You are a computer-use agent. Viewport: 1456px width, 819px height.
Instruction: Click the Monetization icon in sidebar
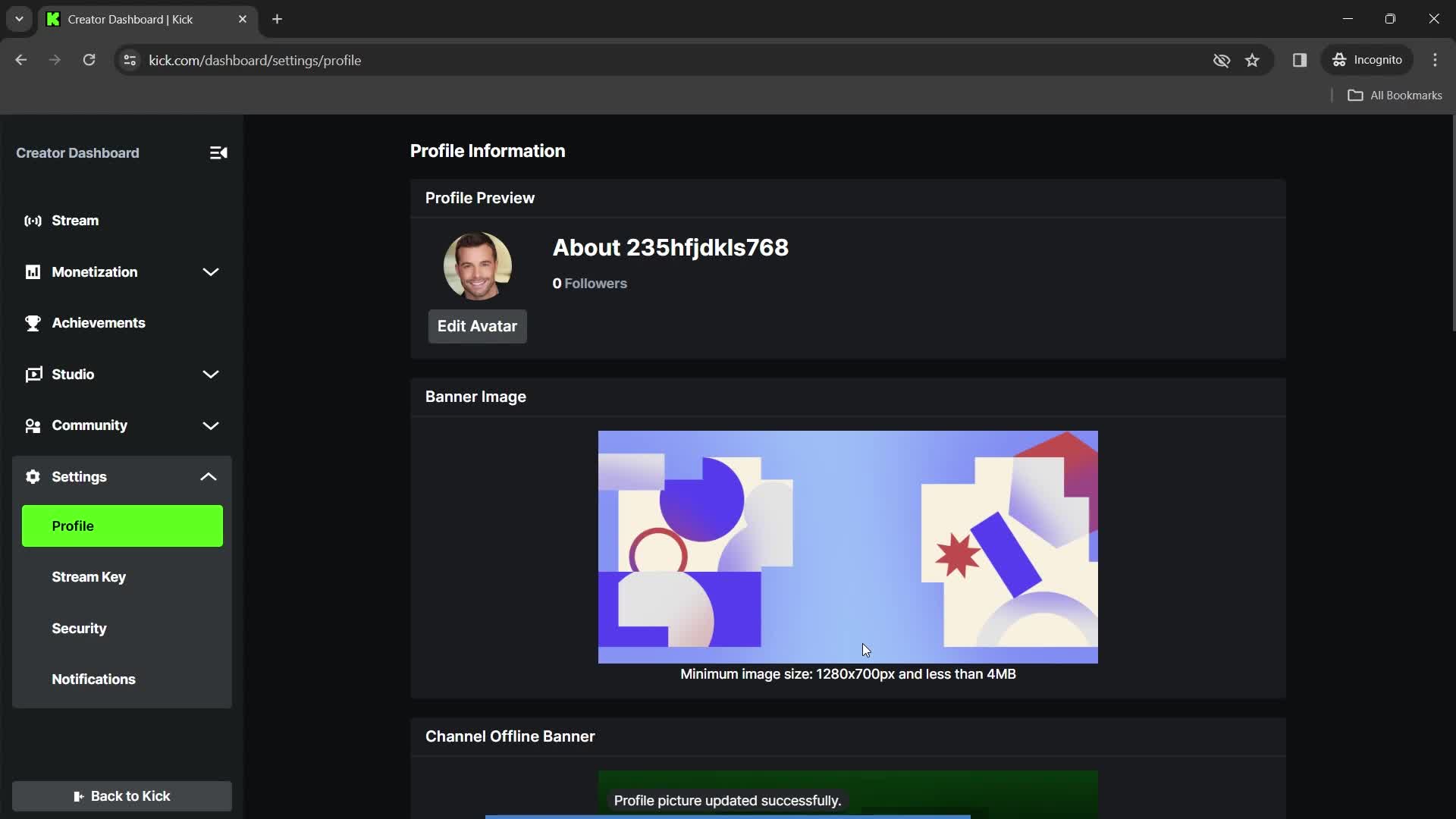point(32,272)
